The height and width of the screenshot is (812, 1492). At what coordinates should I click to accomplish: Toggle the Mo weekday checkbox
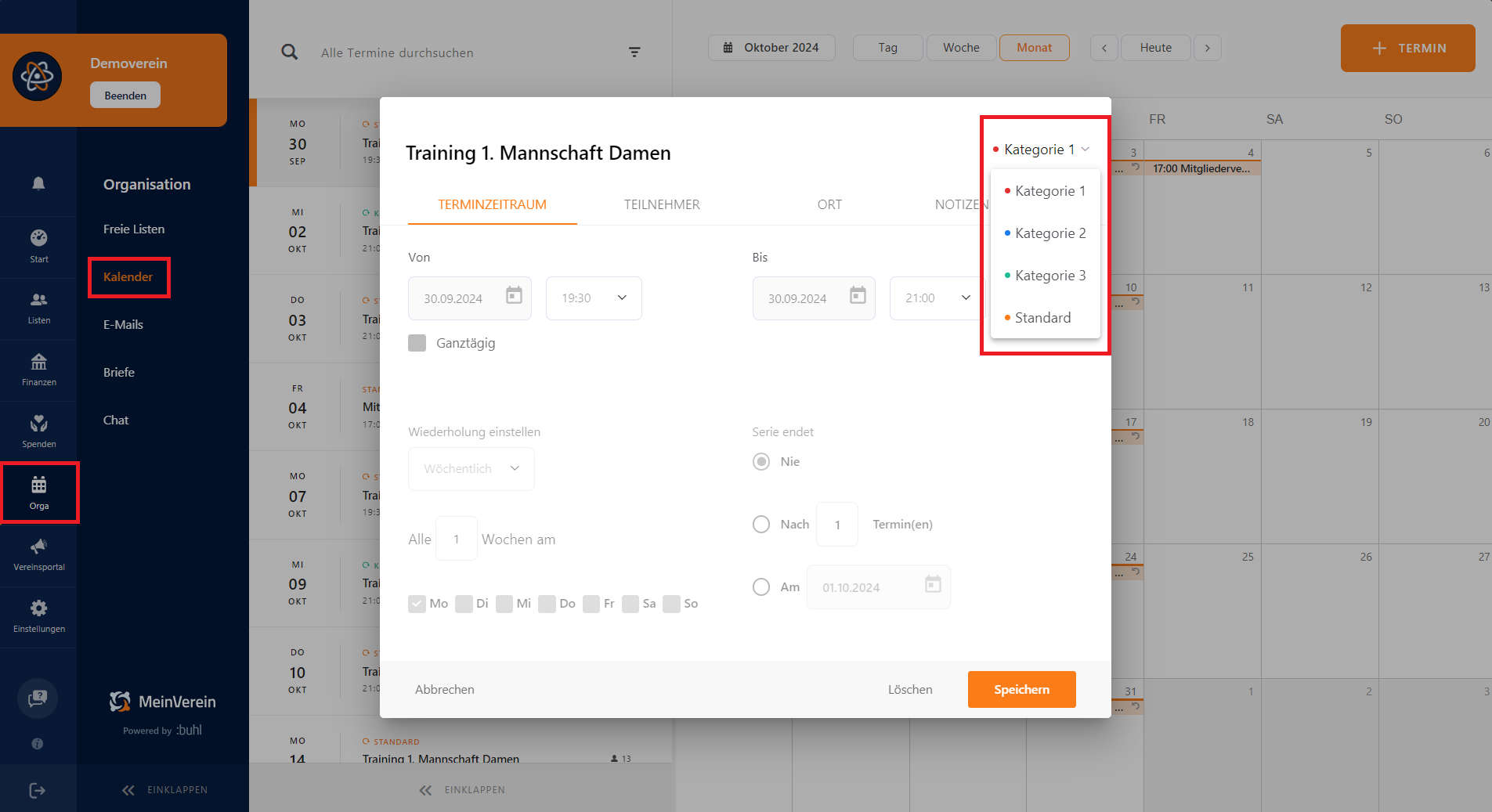[x=417, y=604]
